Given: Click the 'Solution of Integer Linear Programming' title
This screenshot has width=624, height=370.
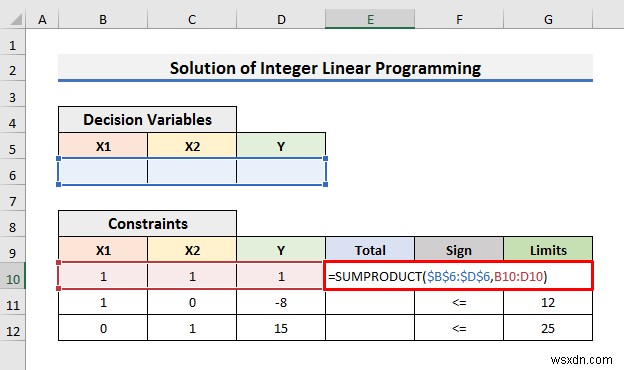Looking at the screenshot, I should (x=326, y=68).
